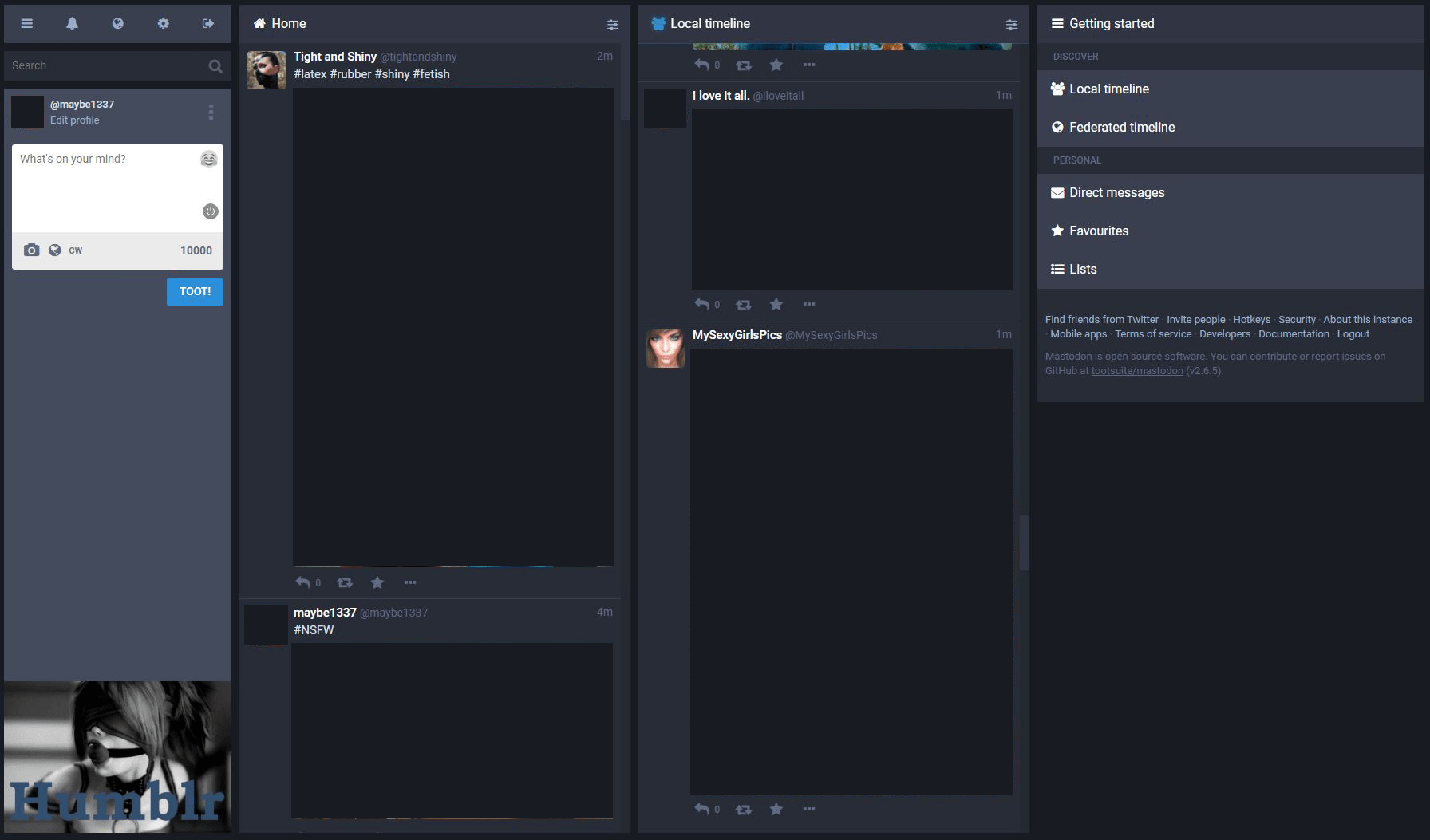Click the text-visibility toggle in compose box
1430x840 pixels.
211,211
